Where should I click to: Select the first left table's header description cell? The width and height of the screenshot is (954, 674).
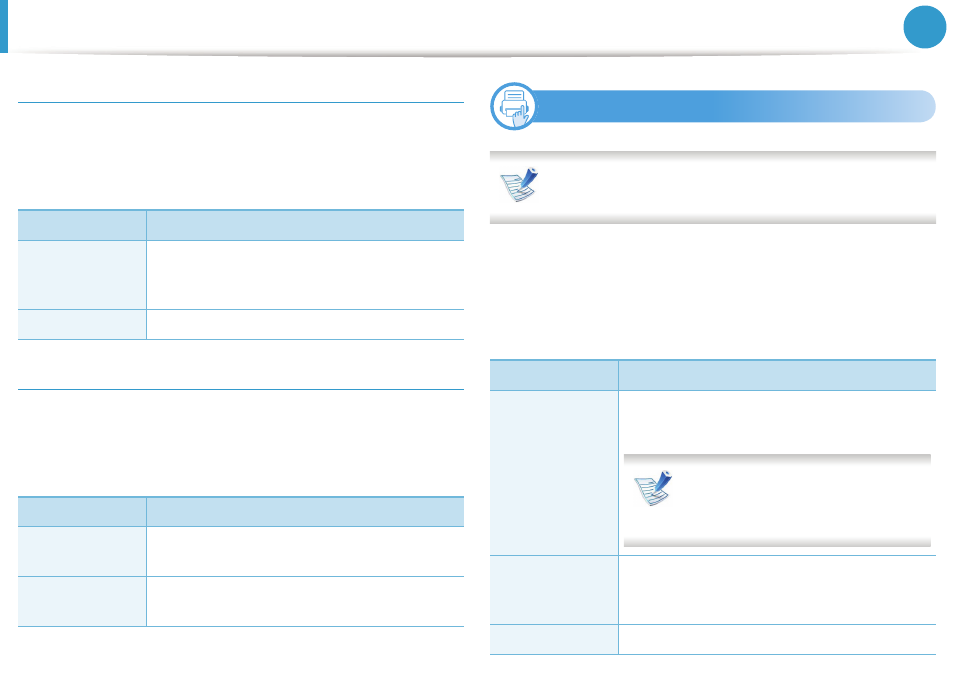click(305, 225)
